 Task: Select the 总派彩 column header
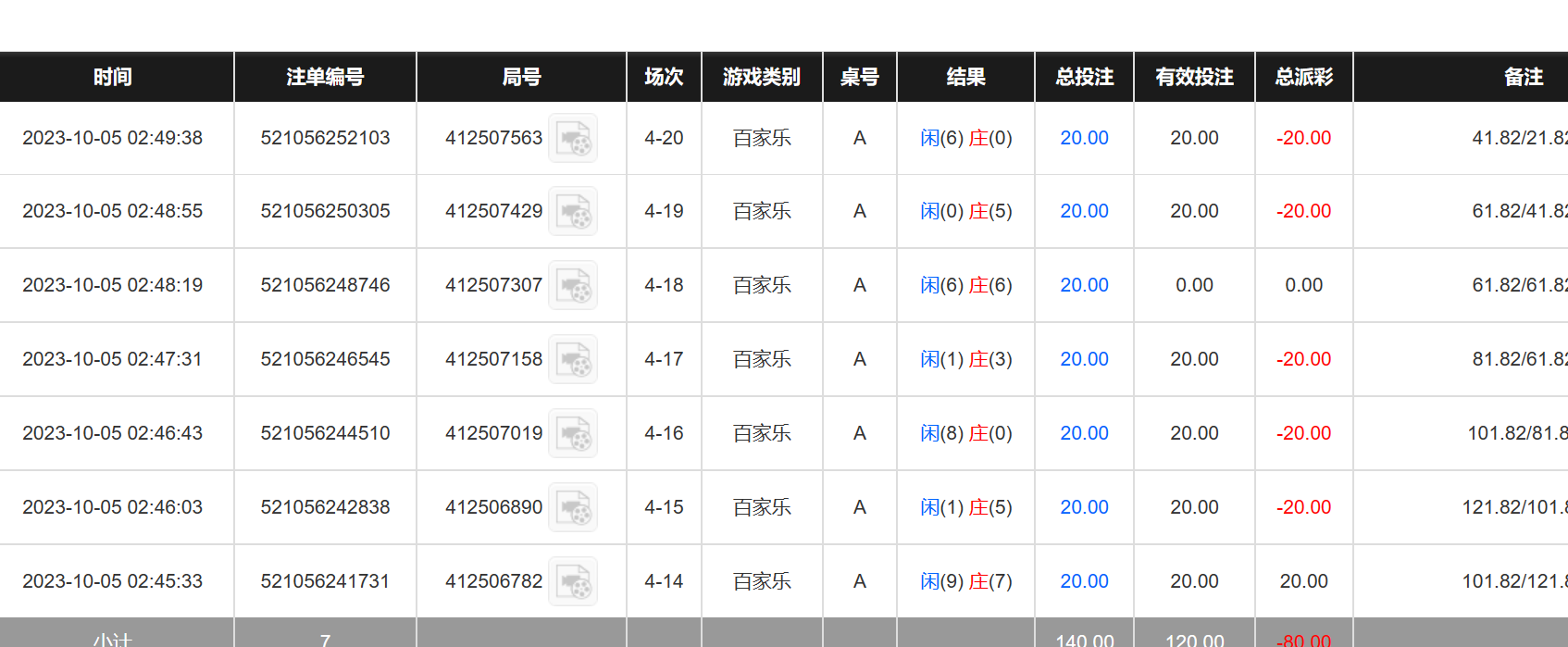click(1303, 77)
